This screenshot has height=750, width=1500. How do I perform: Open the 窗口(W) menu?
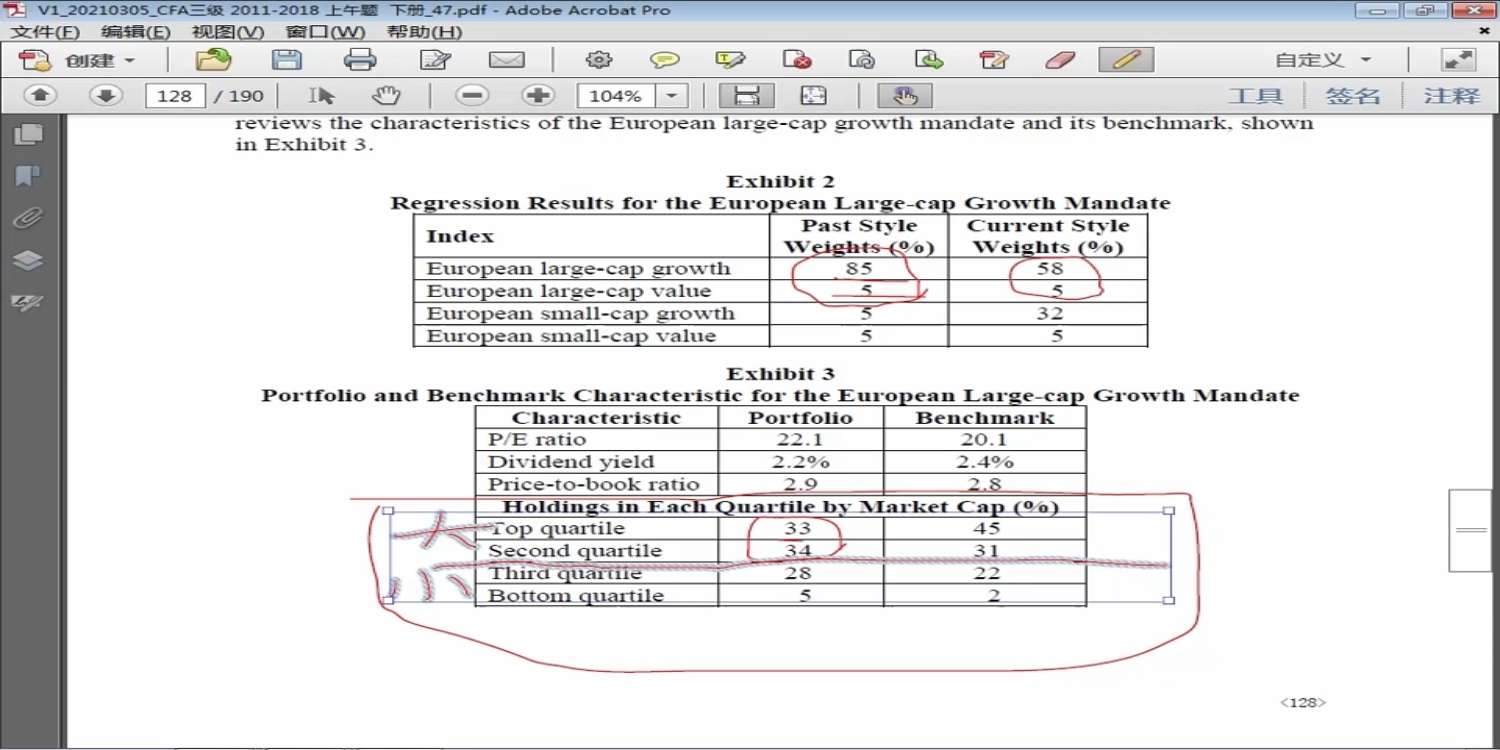point(326,32)
